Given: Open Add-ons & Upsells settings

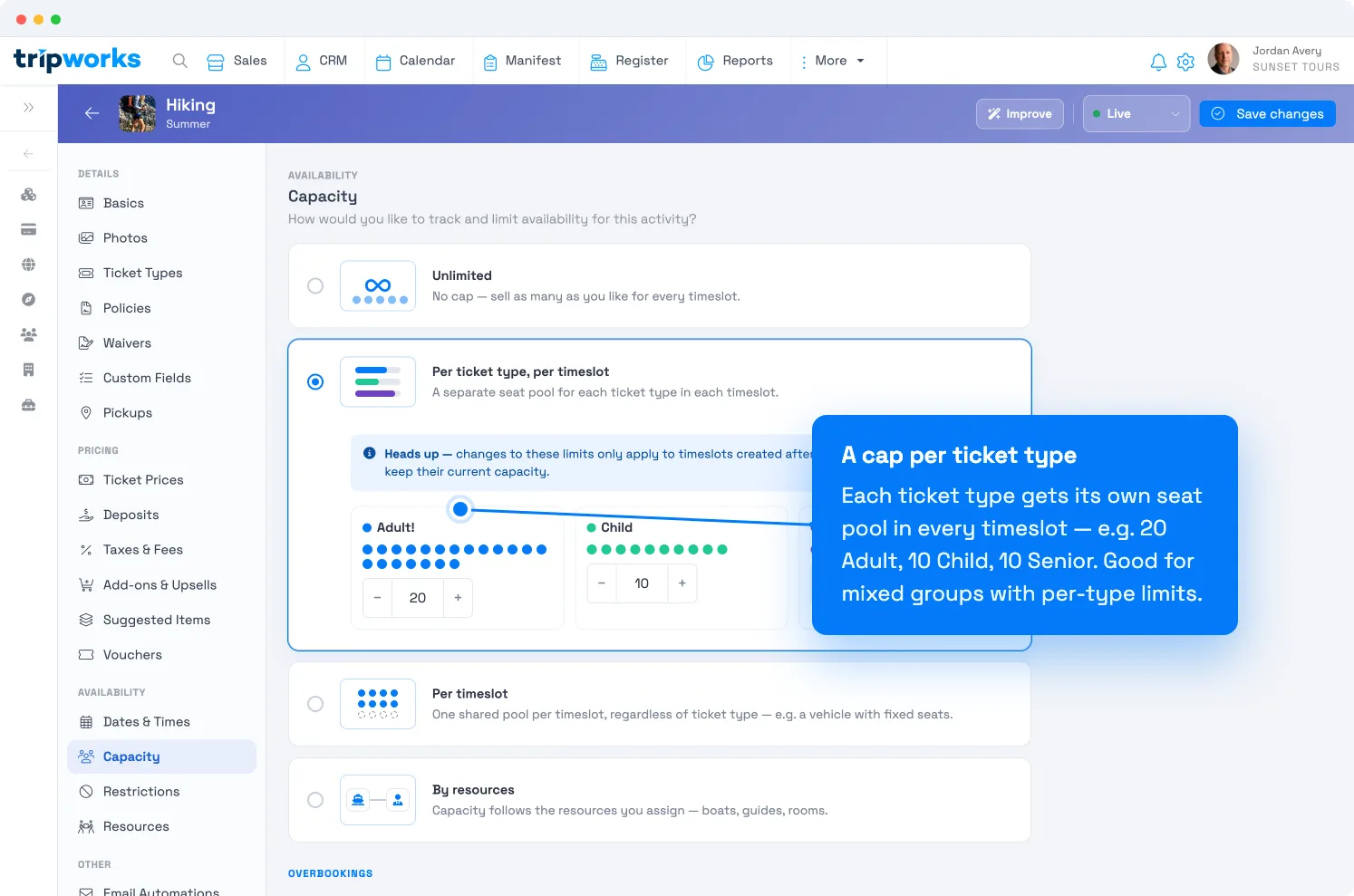Looking at the screenshot, I should pyautogui.click(x=162, y=585).
